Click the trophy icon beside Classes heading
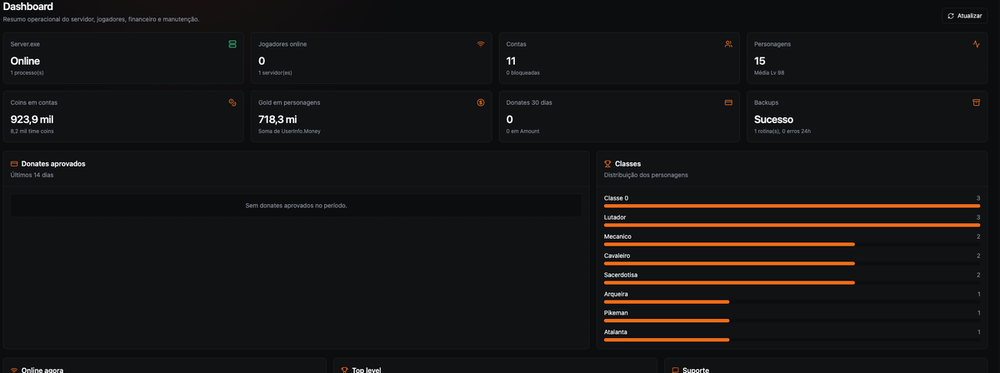The image size is (1000, 373). pos(608,164)
